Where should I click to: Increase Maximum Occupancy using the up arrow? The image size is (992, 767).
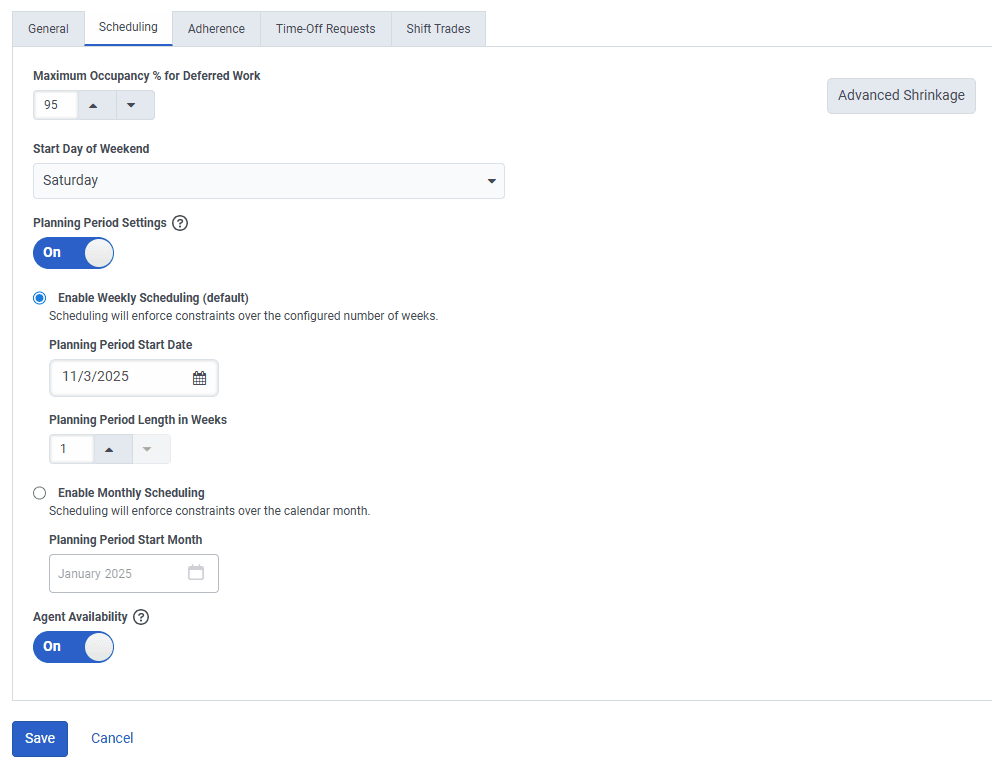point(95,104)
